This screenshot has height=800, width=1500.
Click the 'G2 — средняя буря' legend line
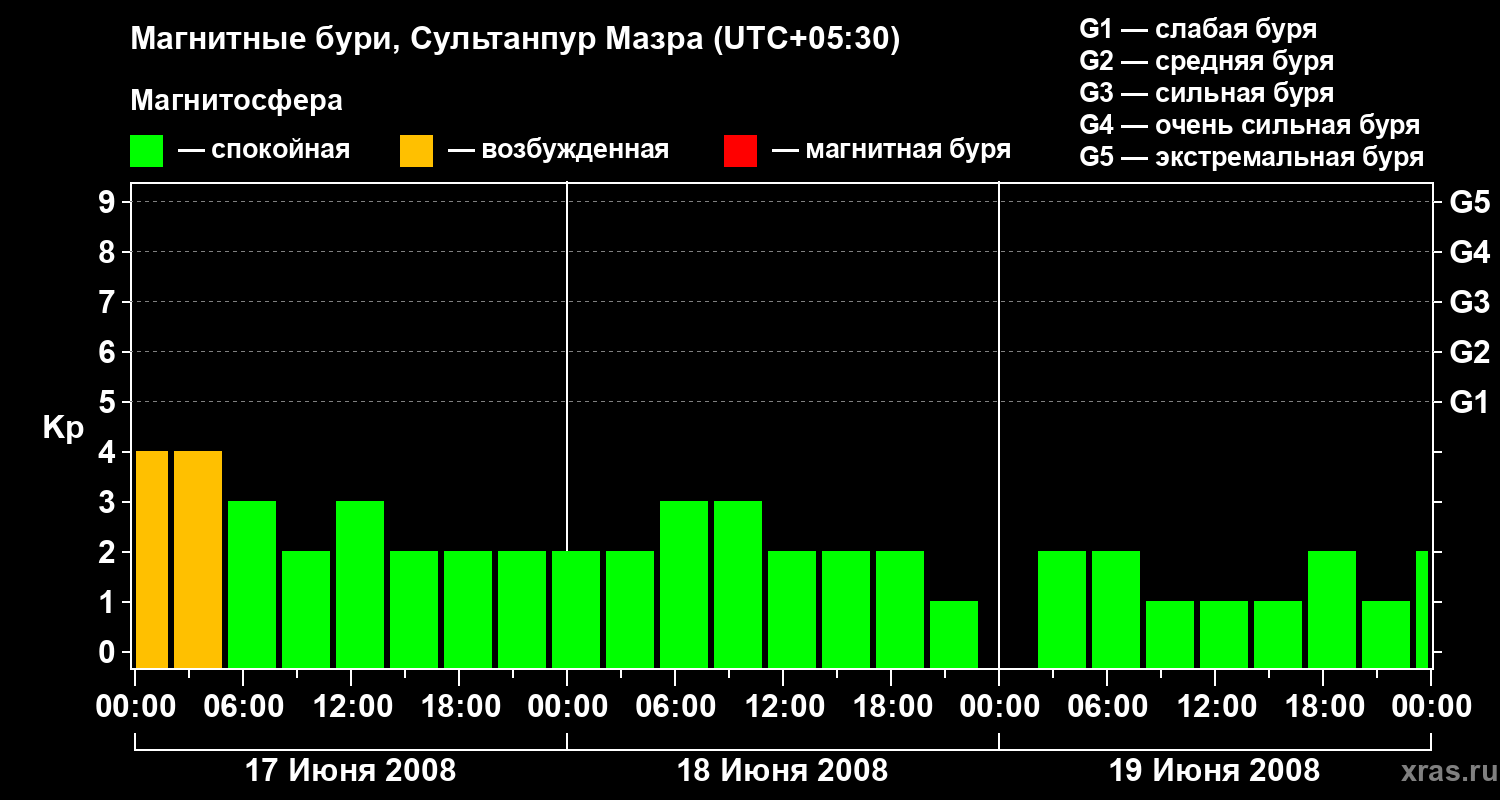[1207, 61]
